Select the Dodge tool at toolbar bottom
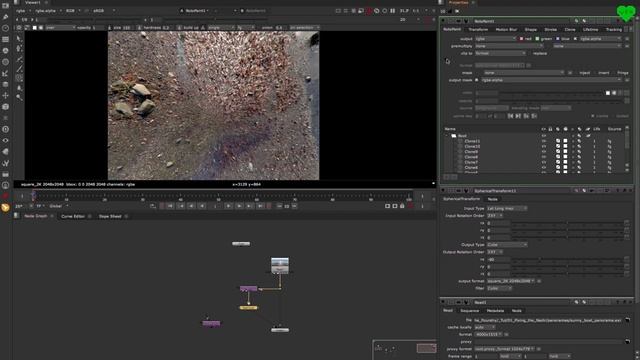The width and height of the screenshot is (640, 360). (19, 97)
